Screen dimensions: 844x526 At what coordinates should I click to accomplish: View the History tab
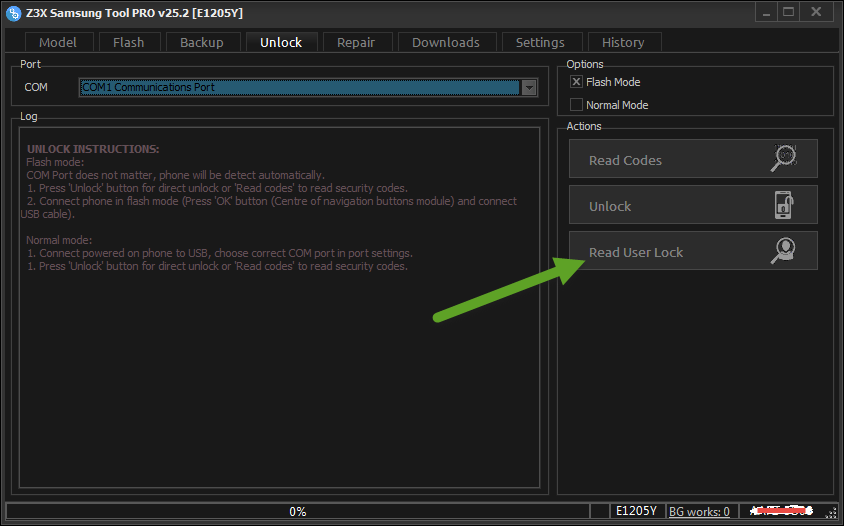pyautogui.click(x=623, y=43)
